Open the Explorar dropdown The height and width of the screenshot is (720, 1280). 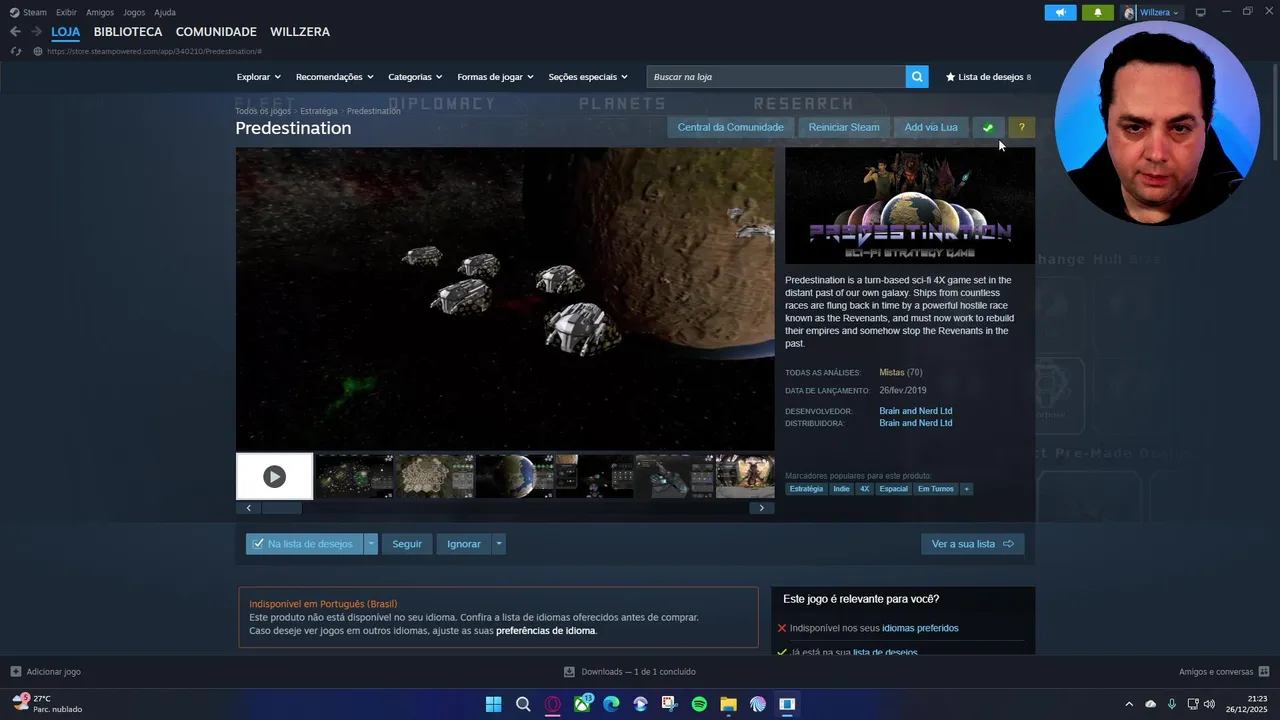coord(258,77)
